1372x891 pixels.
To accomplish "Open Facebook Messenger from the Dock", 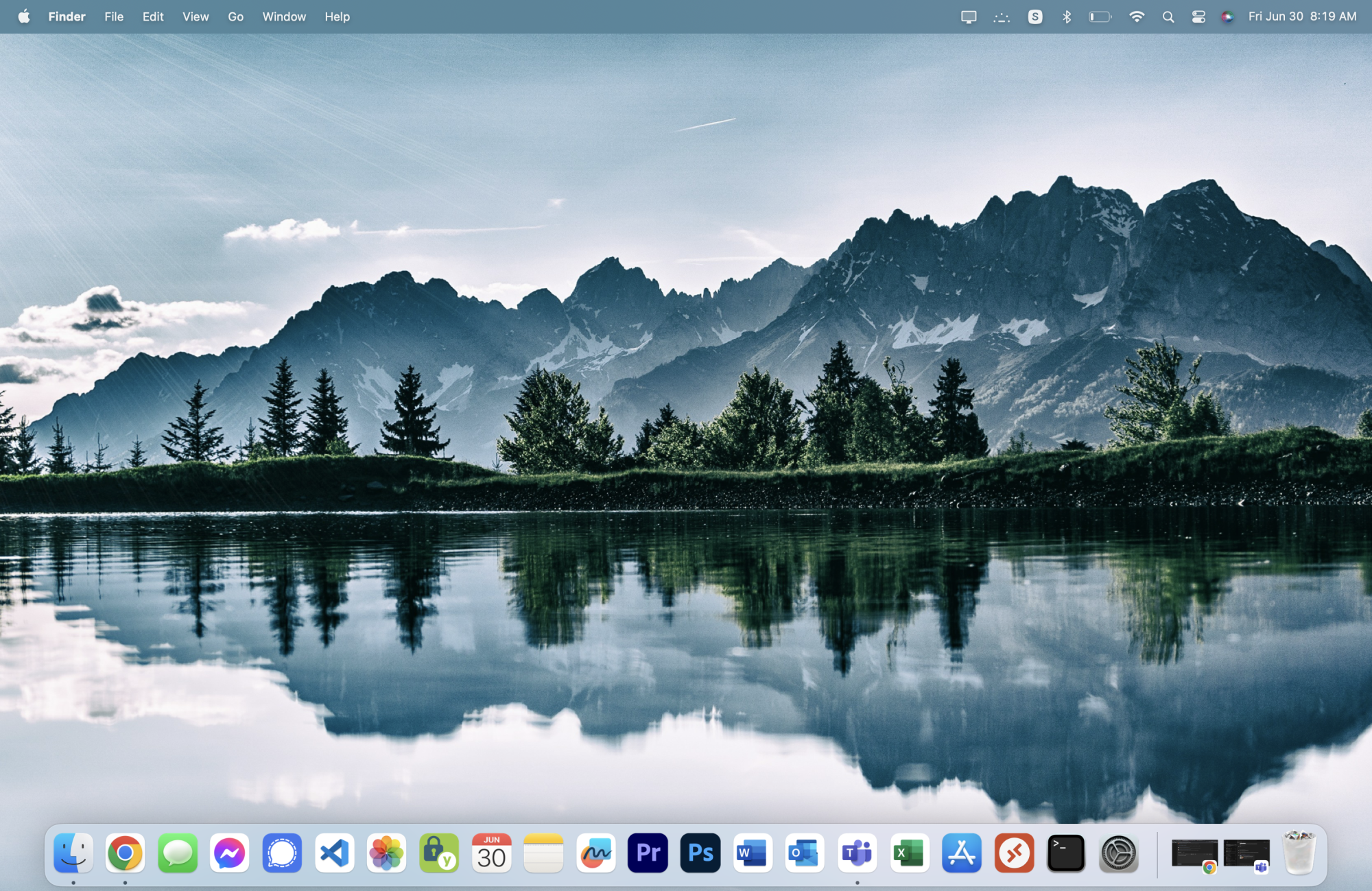I will coord(230,853).
